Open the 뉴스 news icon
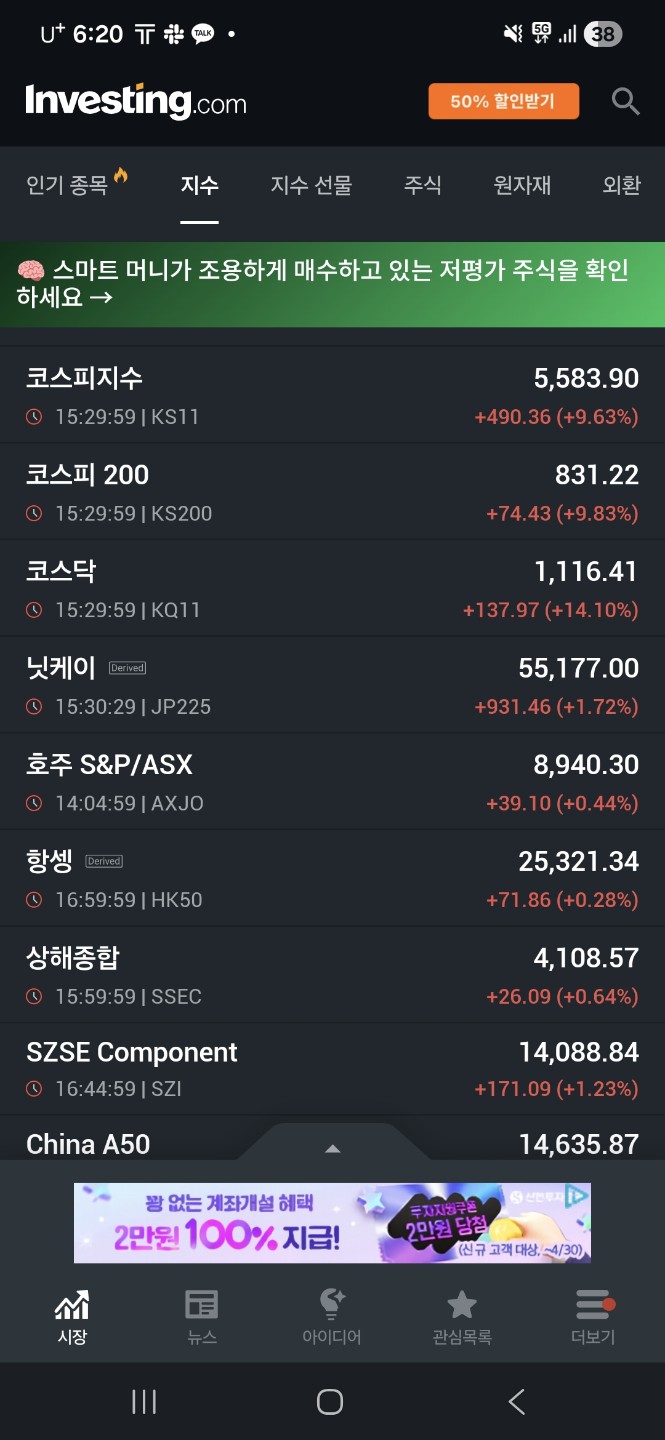665x1440 pixels. (202, 1305)
